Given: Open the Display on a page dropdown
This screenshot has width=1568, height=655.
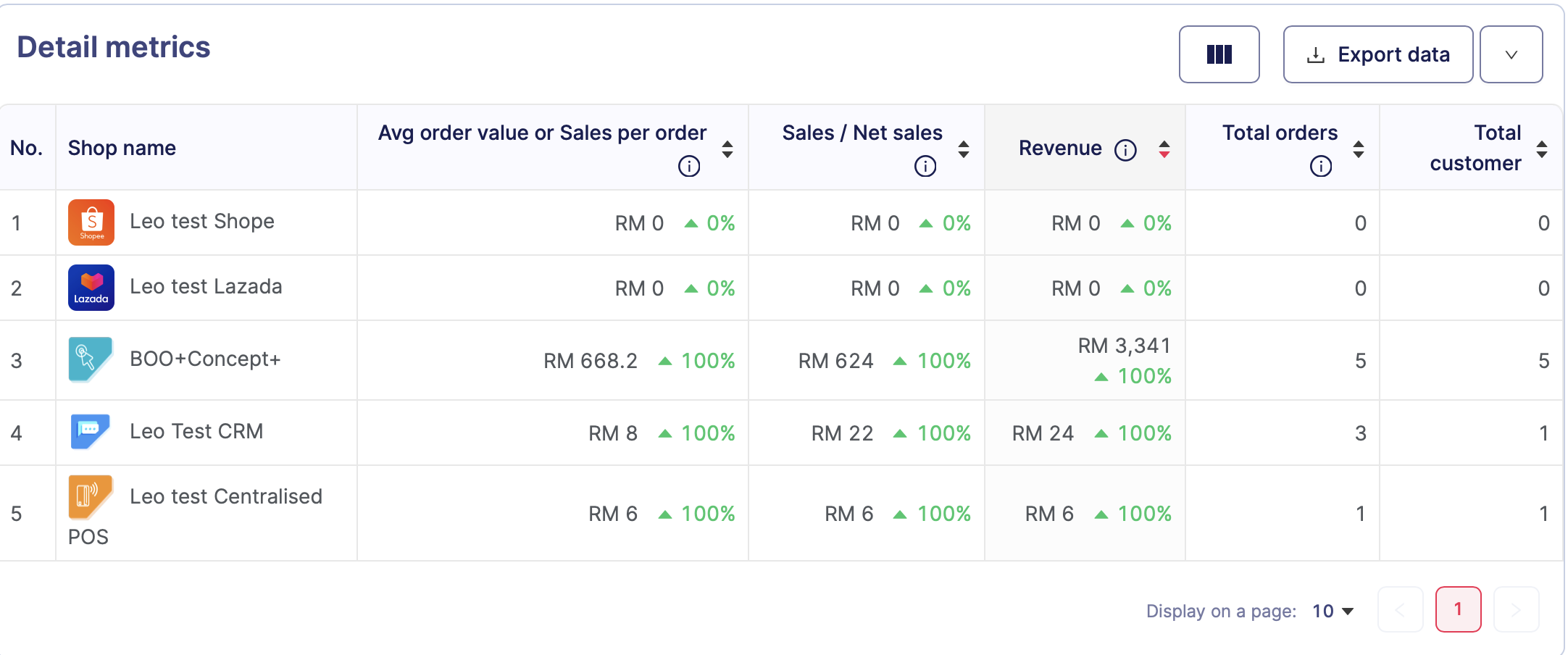Looking at the screenshot, I should point(1333,611).
